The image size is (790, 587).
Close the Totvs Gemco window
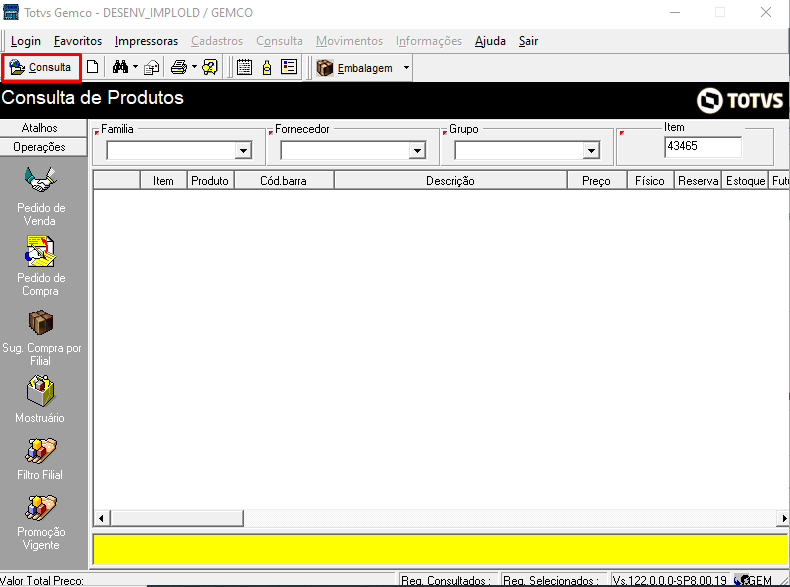tap(766, 12)
